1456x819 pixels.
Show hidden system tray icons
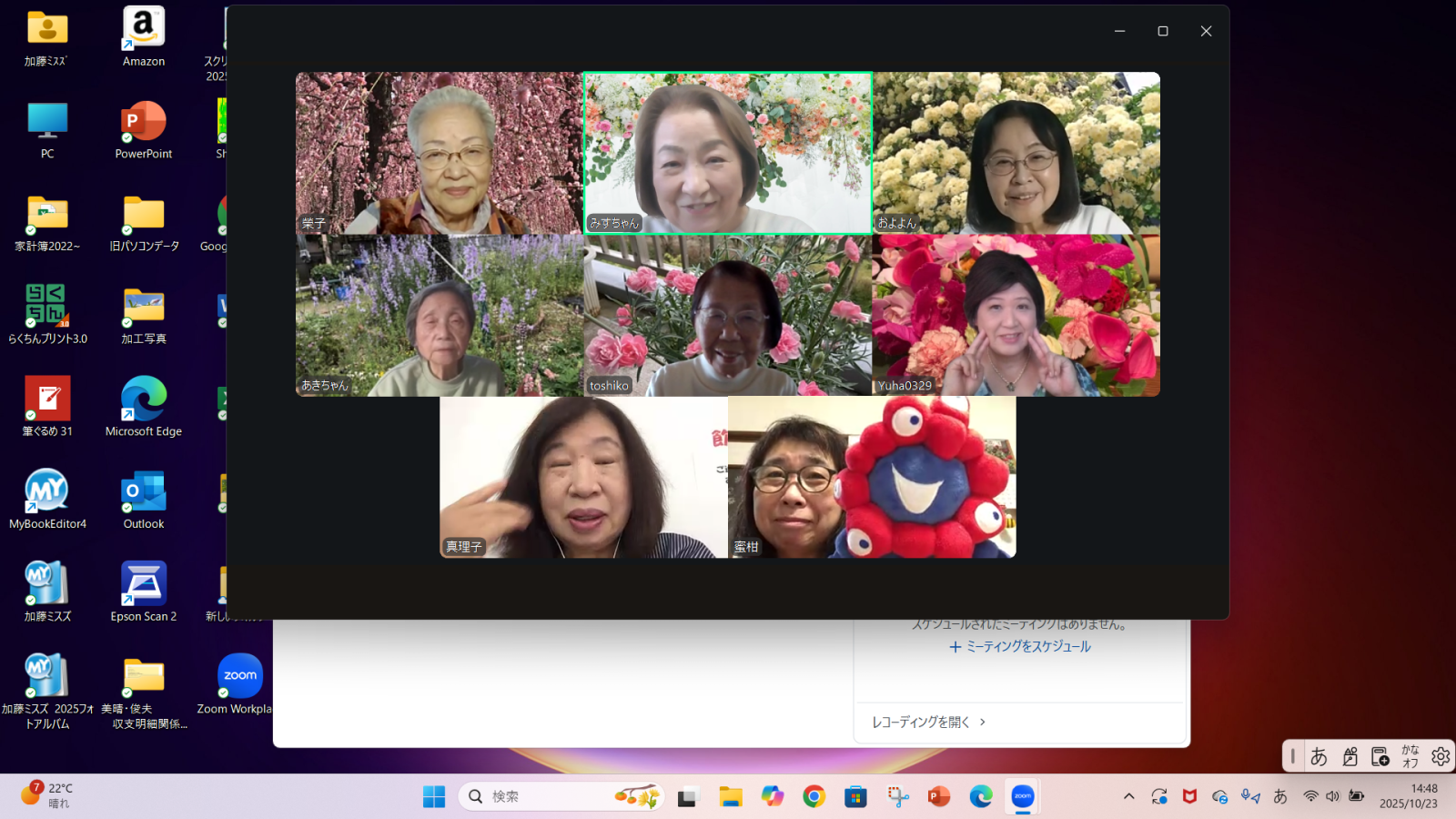click(x=1128, y=796)
